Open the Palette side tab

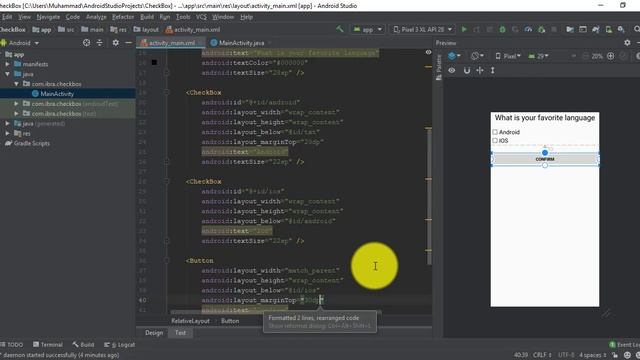[x=439, y=67]
